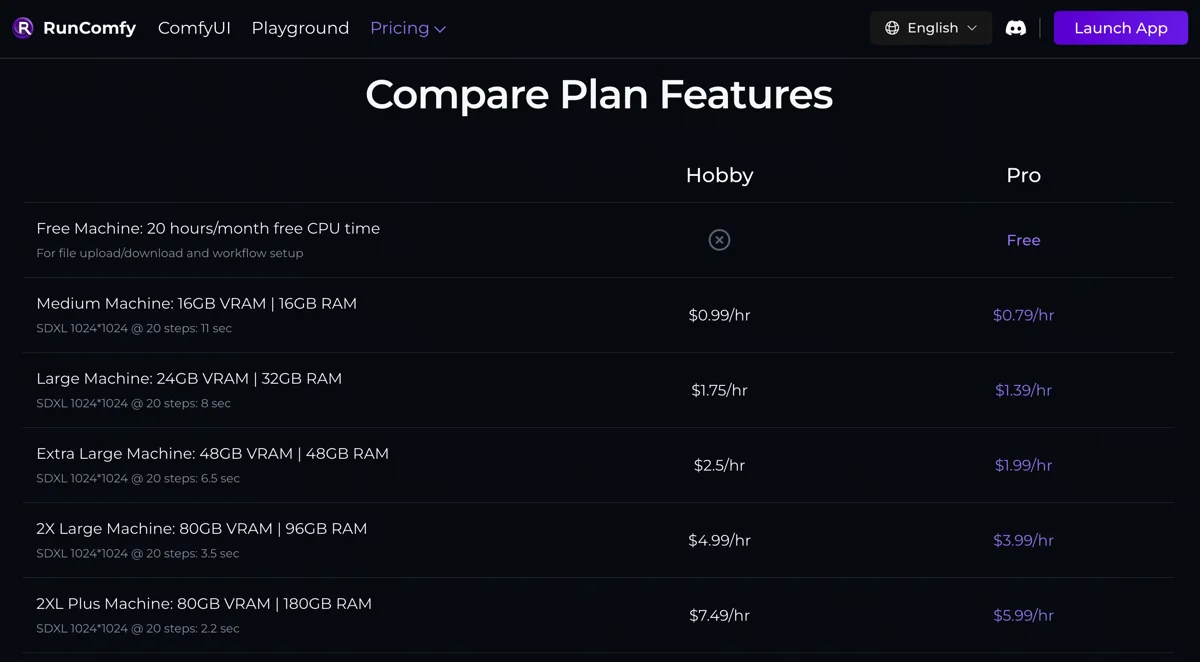The height and width of the screenshot is (662, 1200).
Task: Open the English language selector
Action: [x=931, y=28]
